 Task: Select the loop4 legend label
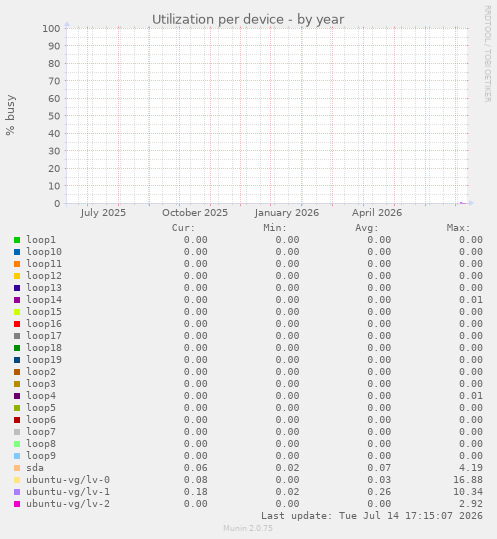(x=41, y=396)
